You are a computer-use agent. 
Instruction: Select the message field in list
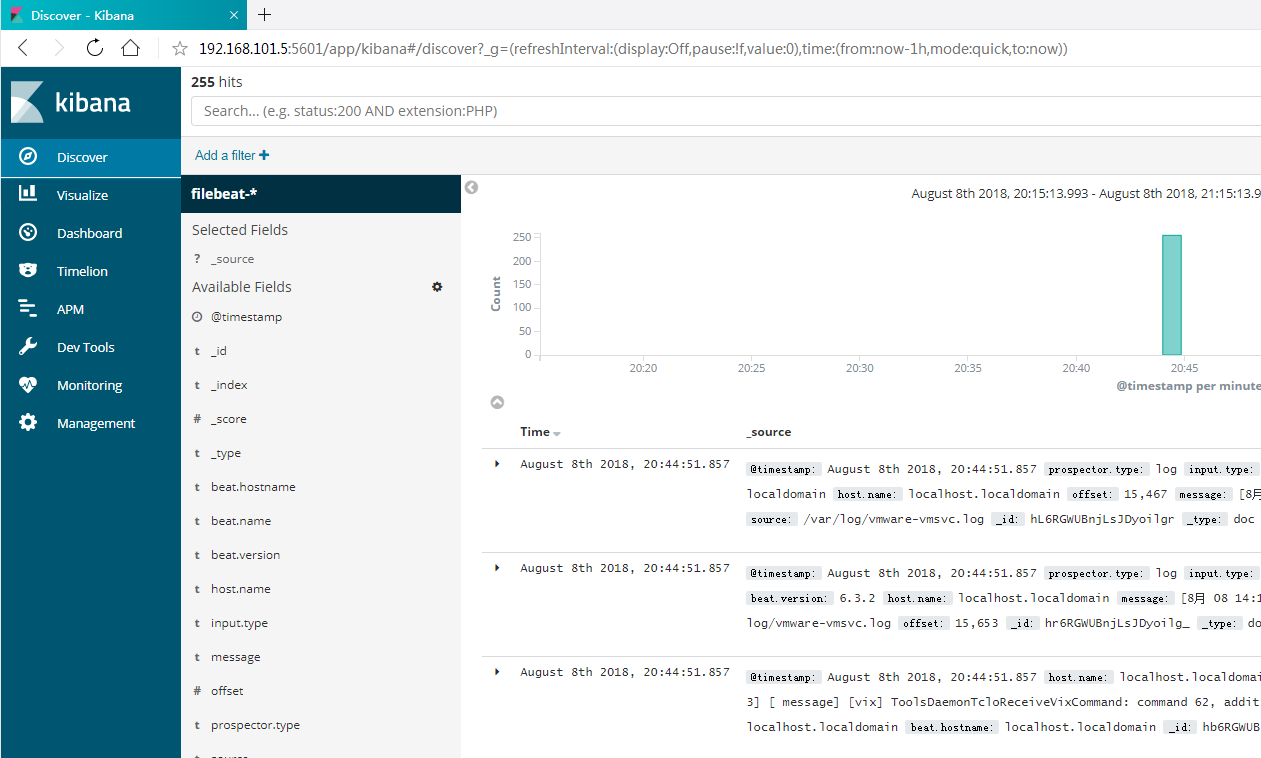coord(235,657)
